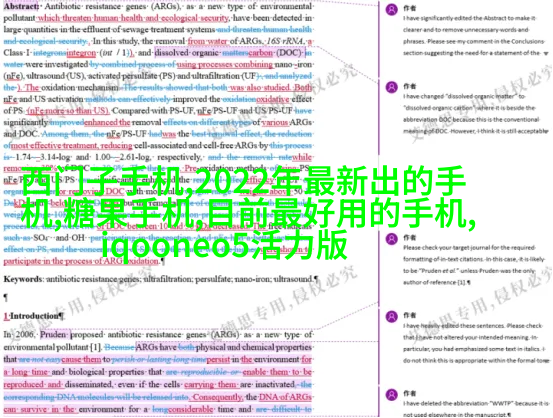Click avatar of the Abstract-edited comment
Screen dimensions: 553x418
(391, 10)
